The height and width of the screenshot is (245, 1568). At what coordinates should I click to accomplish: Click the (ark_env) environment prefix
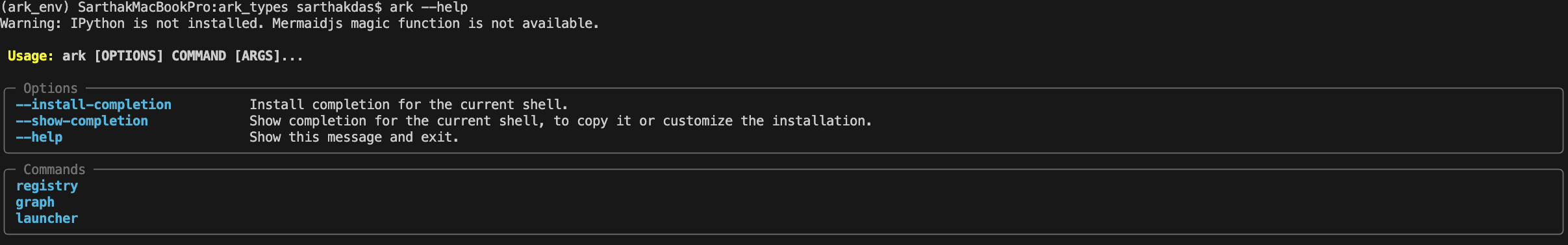click(35, 7)
